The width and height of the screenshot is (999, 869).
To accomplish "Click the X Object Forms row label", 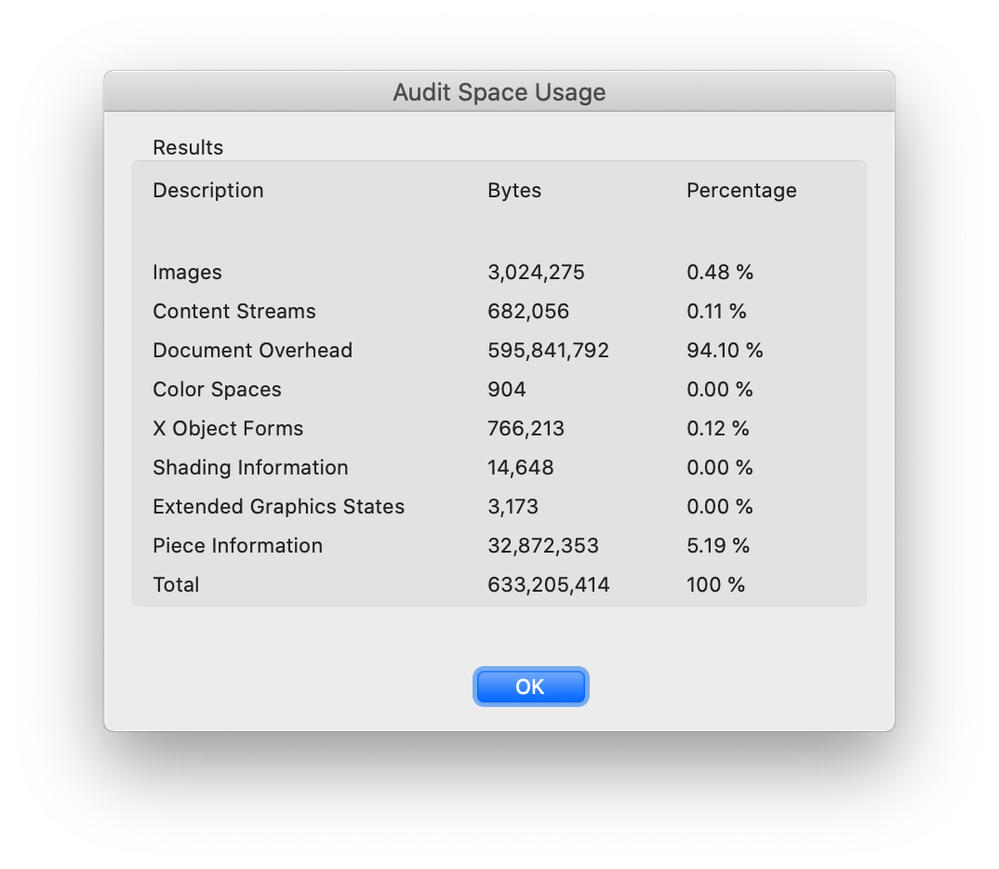I will (228, 428).
